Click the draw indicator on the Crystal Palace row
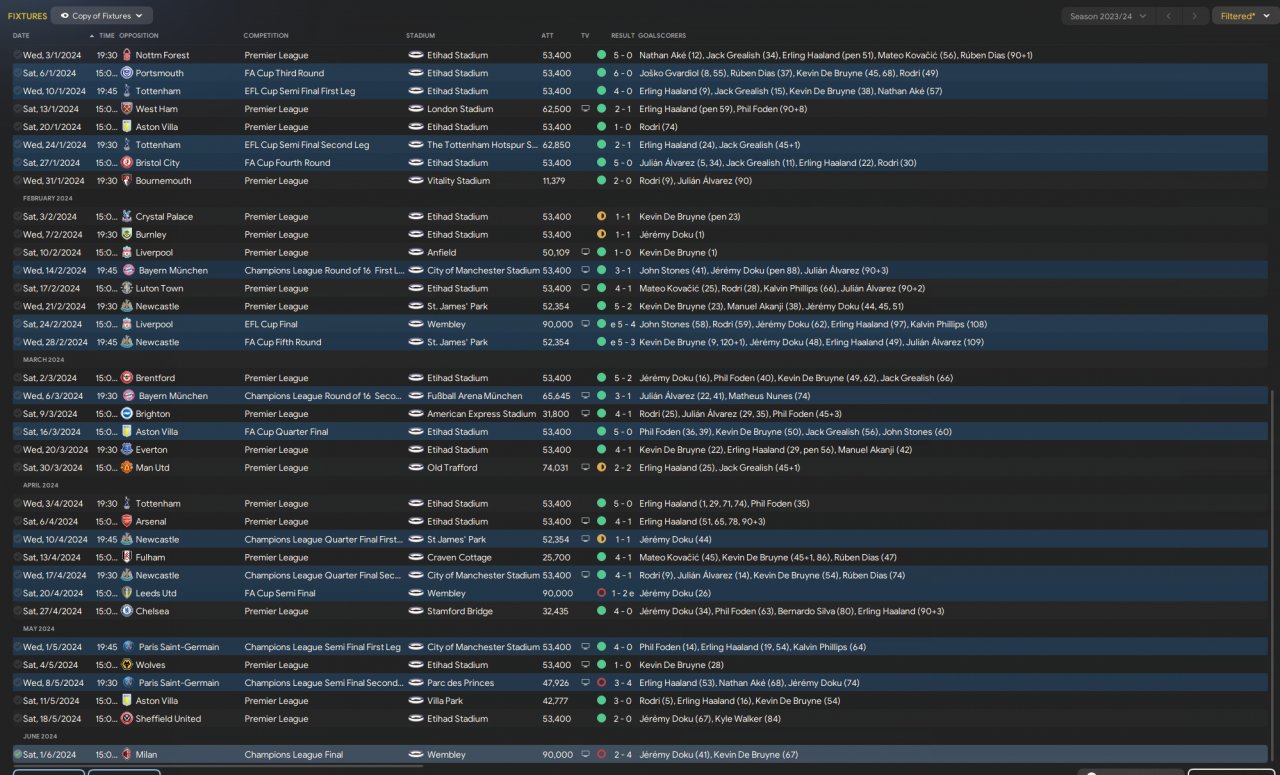This screenshot has height=775, width=1280. click(602, 217)
